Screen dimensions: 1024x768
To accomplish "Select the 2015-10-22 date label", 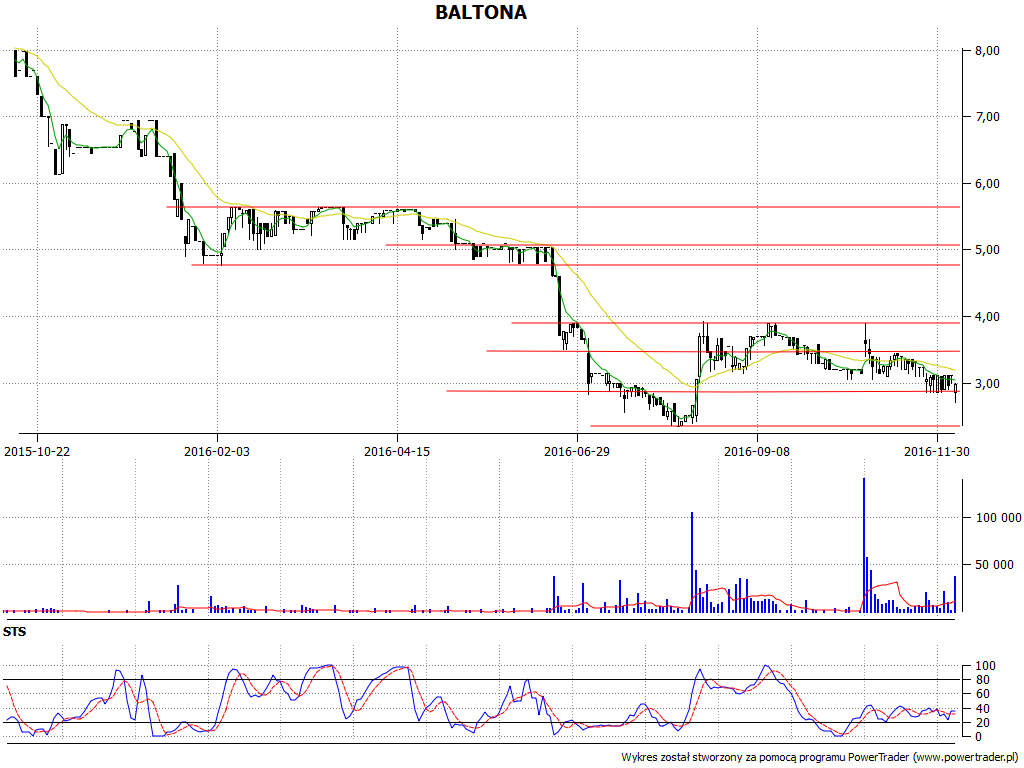I will coord(37,451).
